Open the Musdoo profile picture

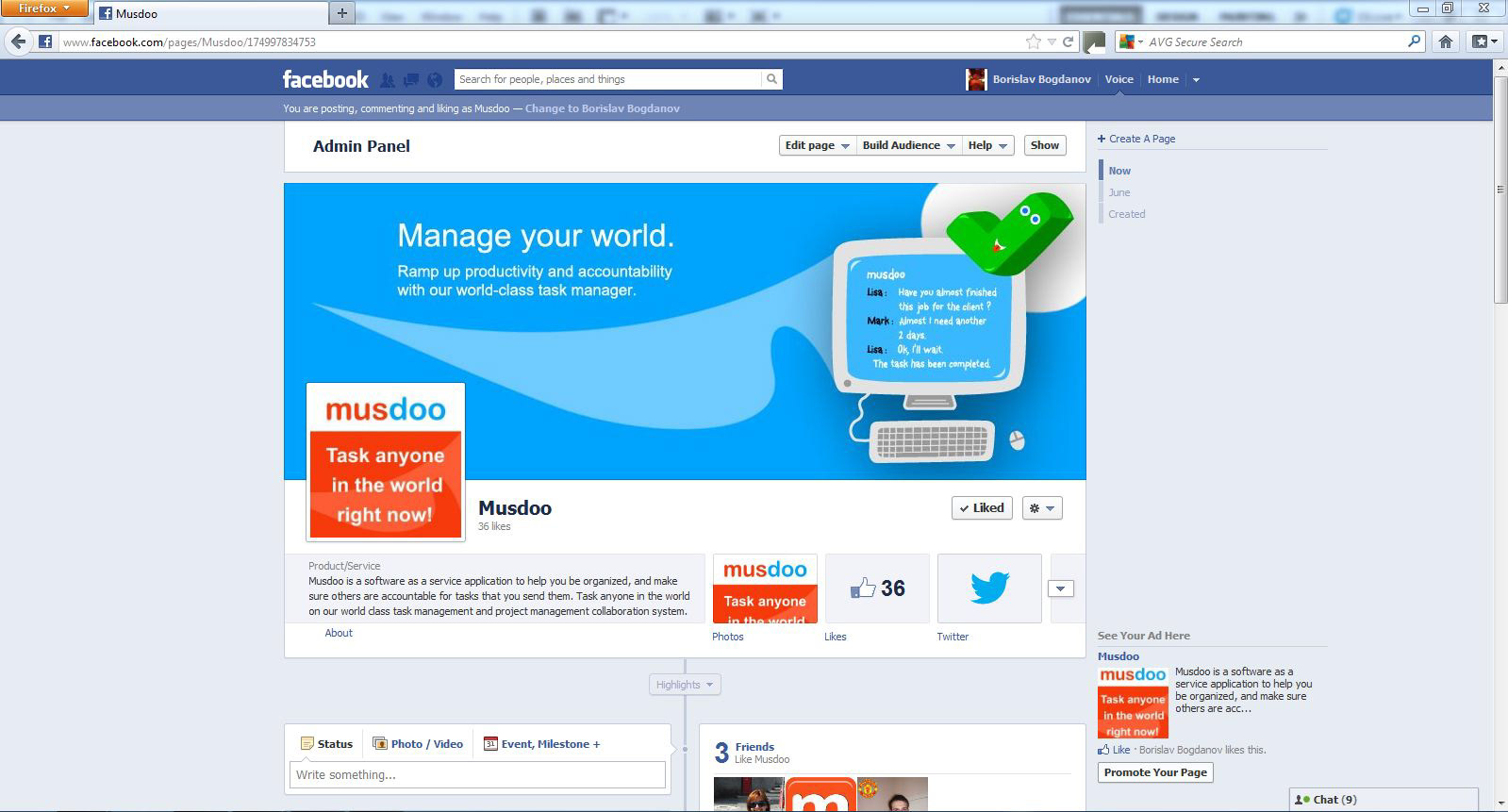(x=386, y=461)
